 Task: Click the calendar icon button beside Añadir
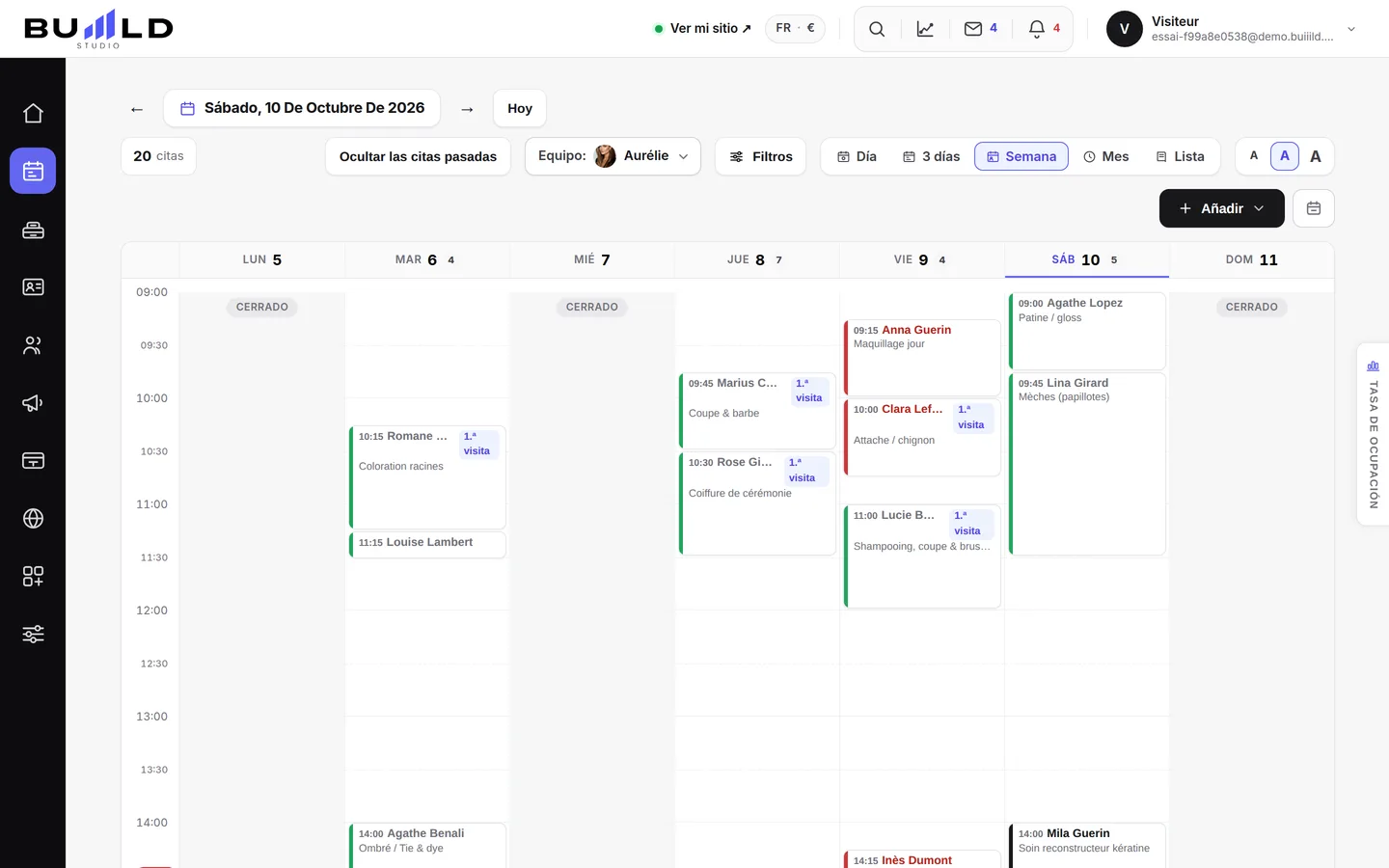[1314, 208]
